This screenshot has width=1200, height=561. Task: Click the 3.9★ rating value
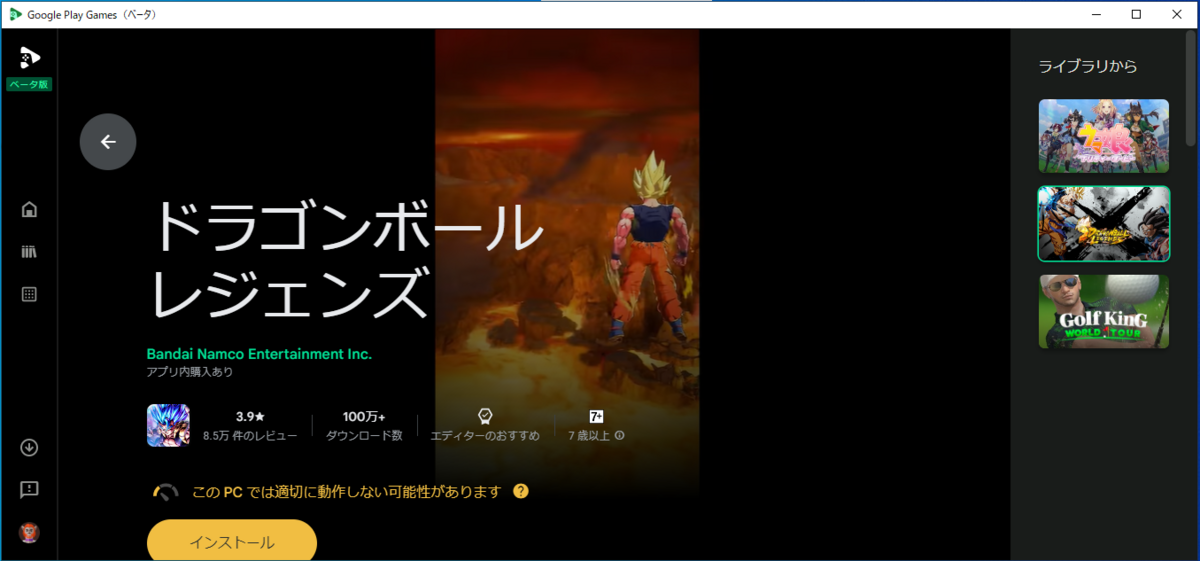point(250,416)
